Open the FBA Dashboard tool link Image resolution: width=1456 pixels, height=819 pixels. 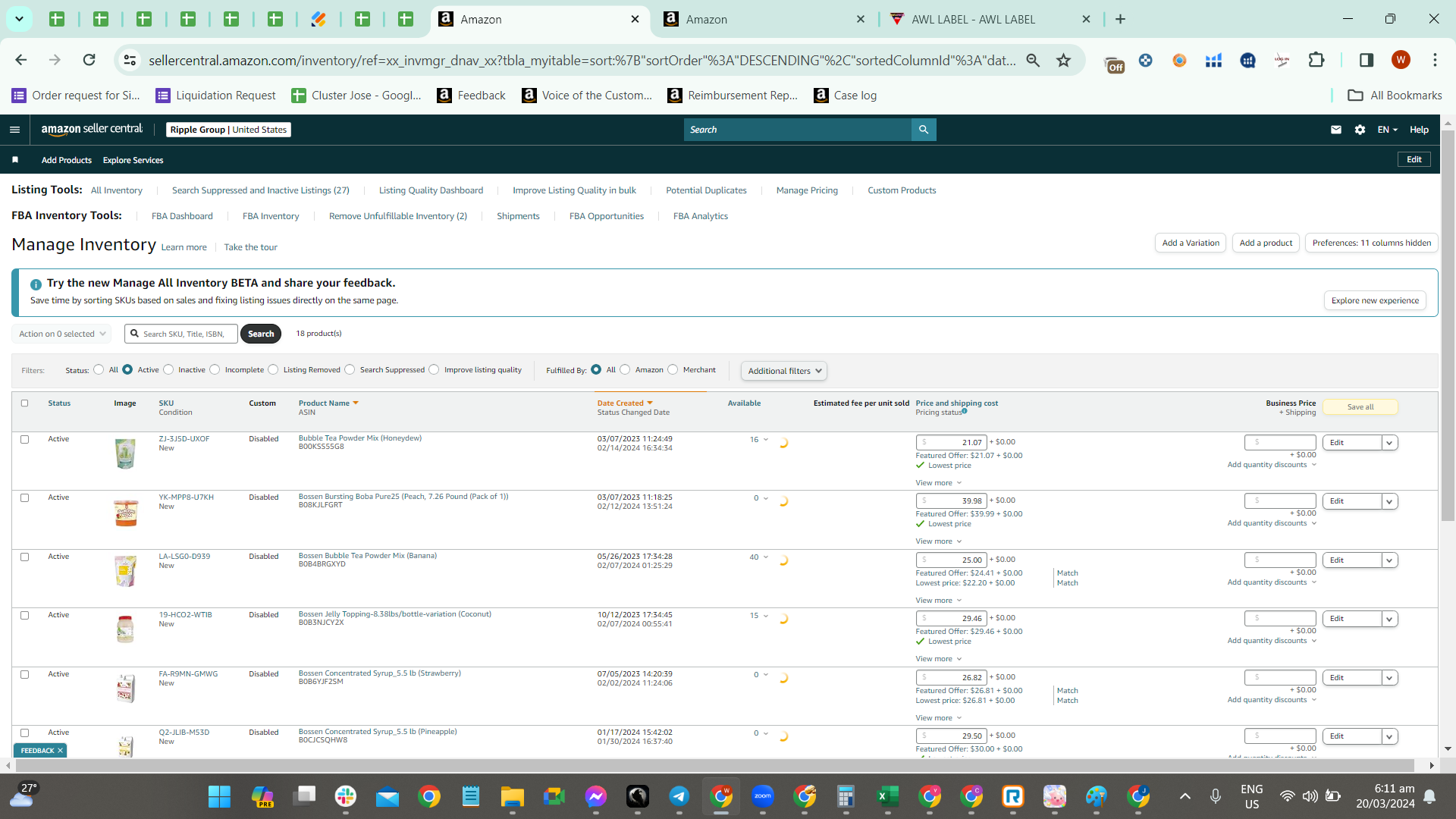coord(182,216)
